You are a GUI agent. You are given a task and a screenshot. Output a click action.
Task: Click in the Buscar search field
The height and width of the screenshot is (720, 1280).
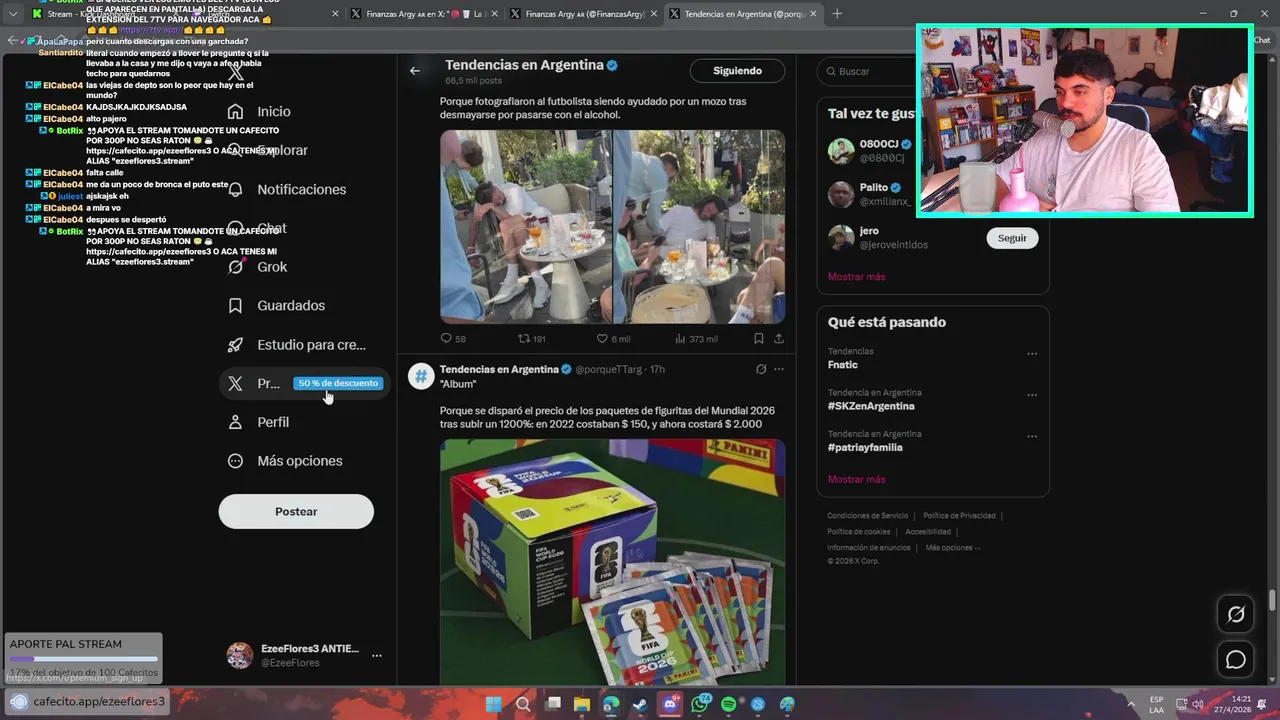pyautogui.click(x=933, y=72)
